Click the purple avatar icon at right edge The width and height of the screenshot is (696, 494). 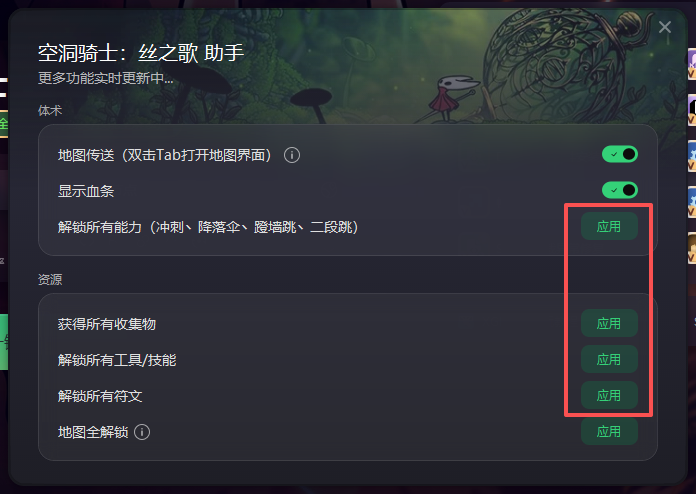tap(692, 65)
